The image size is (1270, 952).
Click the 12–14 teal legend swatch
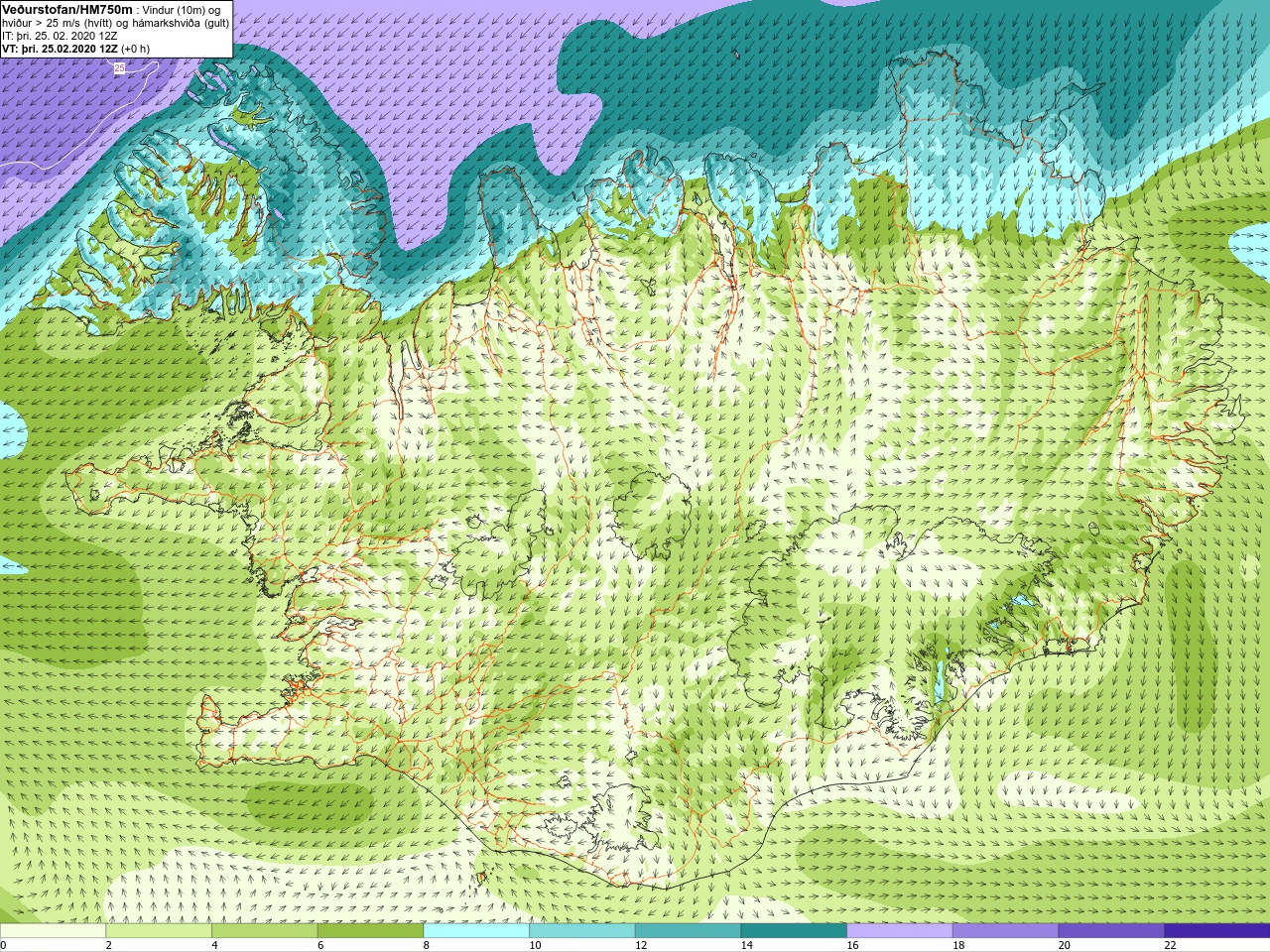(x=688, y=931)
